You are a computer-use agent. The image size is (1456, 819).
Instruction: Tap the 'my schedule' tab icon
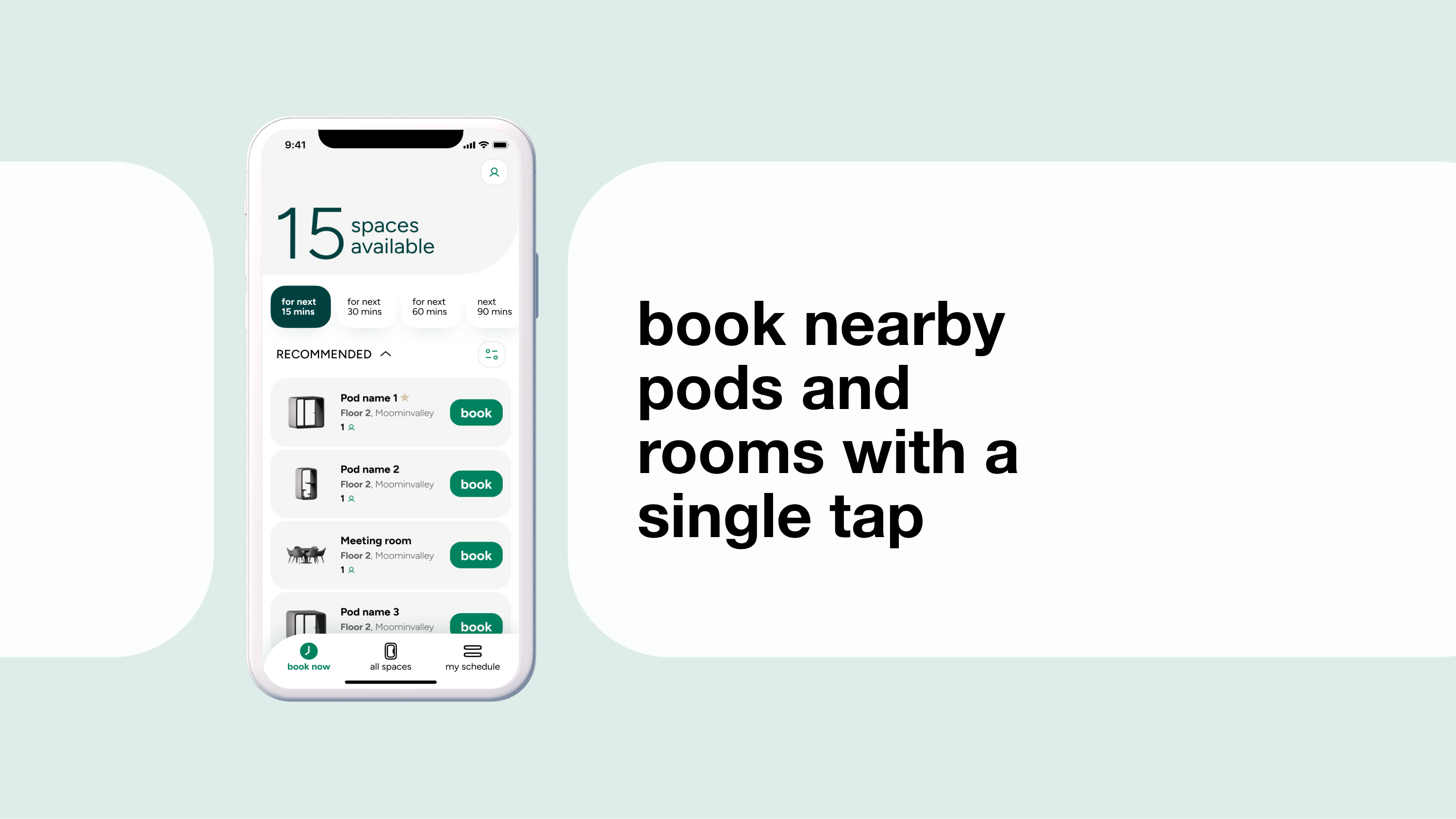click(470, 651)
